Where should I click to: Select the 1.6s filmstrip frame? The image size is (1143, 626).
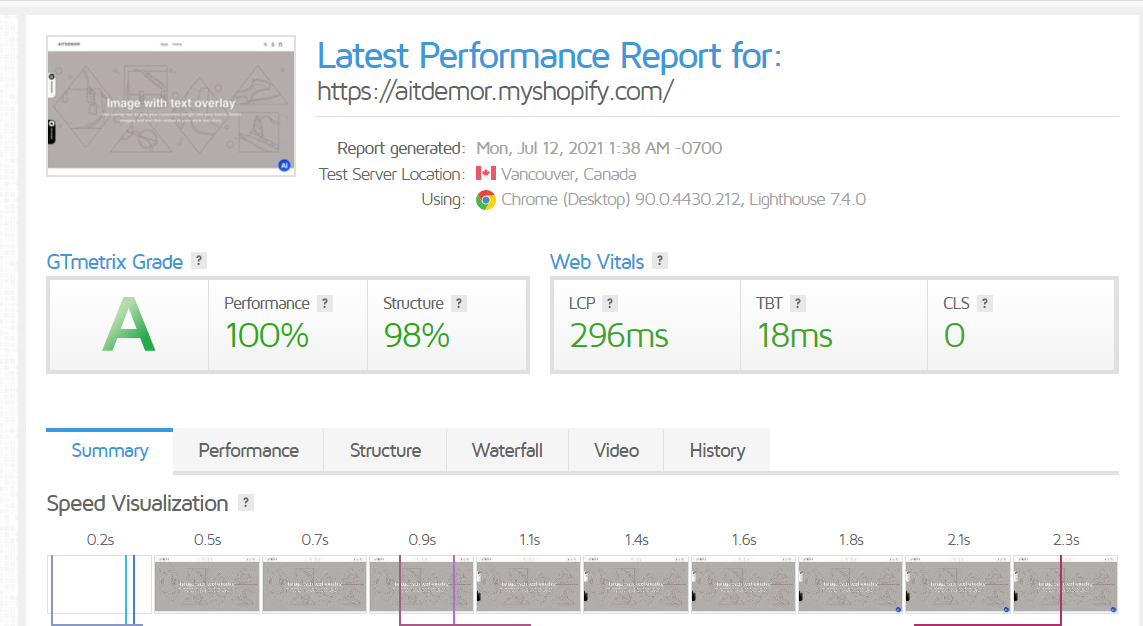(x=743, y=584)
